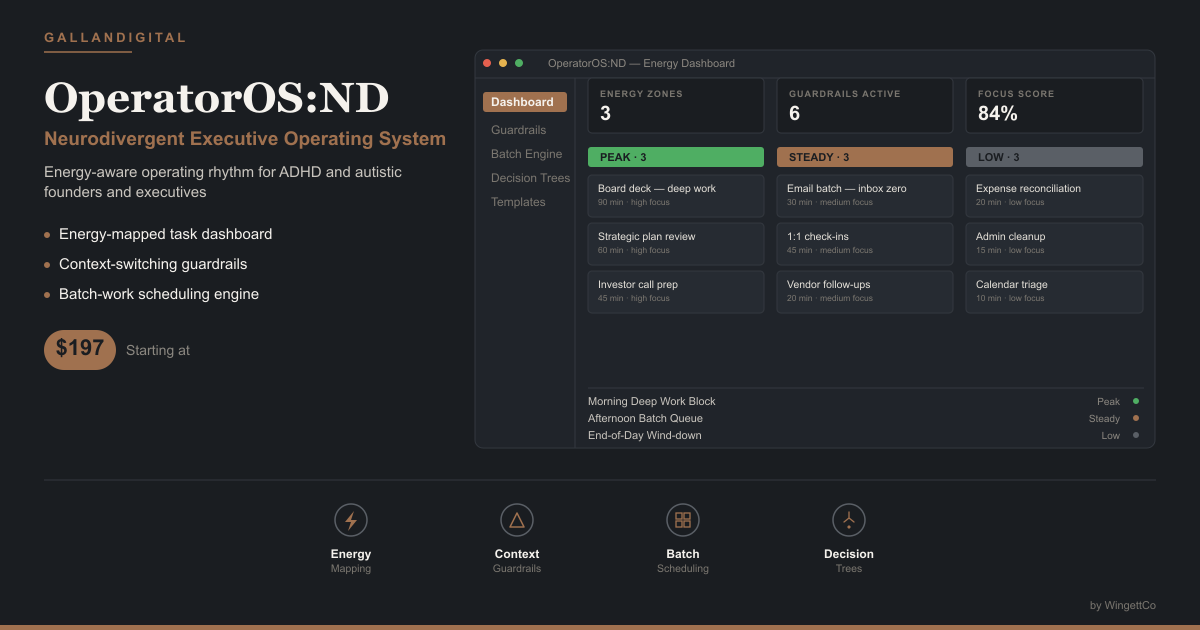Image resolution: width=1200 pixels, height=630 pixels.
Task: Select the Afternoon Batch Queue row
Action: pyautogui.click(x=865, y=418)
